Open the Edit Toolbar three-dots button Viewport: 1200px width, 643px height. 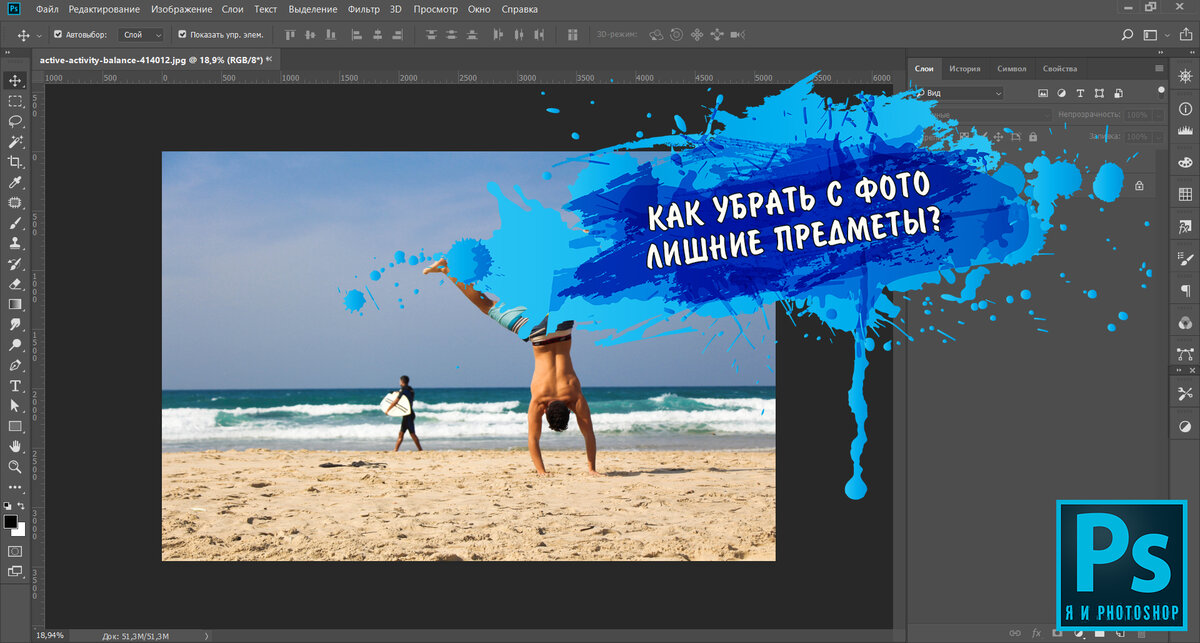pos(15,487)
